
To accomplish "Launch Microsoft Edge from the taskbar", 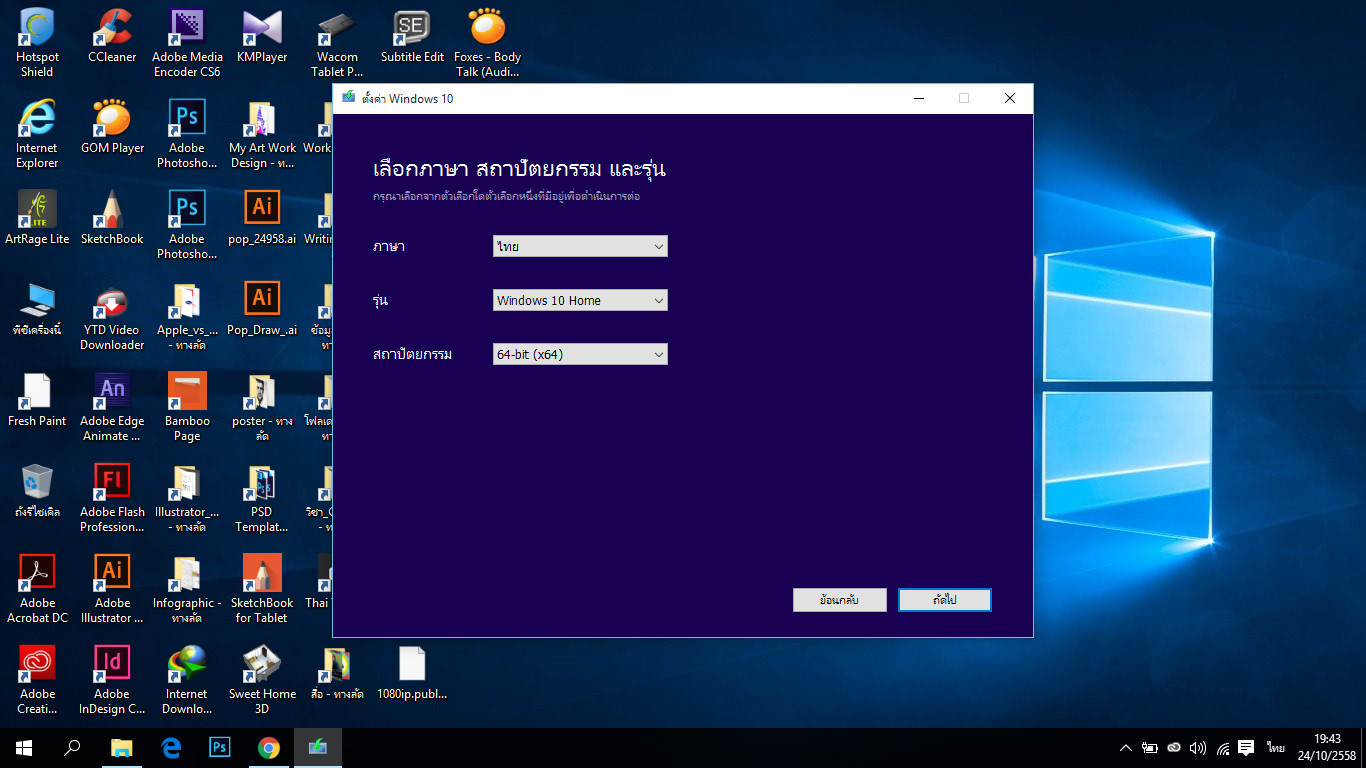I will [170, 747].
